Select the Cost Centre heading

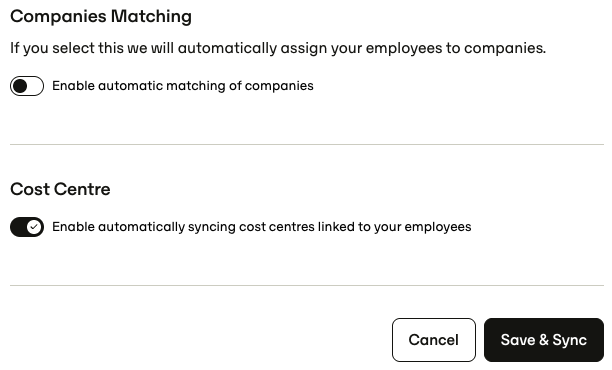click(x=60, y=189)
